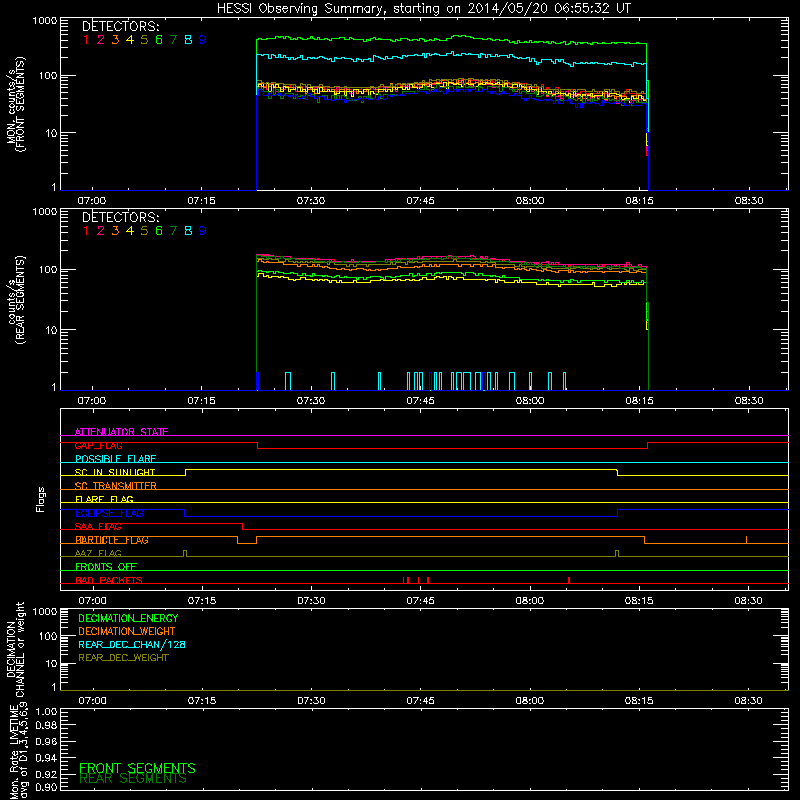Click the DECIMATION_WEIGHT legend entry
Viewport: 800px width, 800px height.
click(127, 631)
